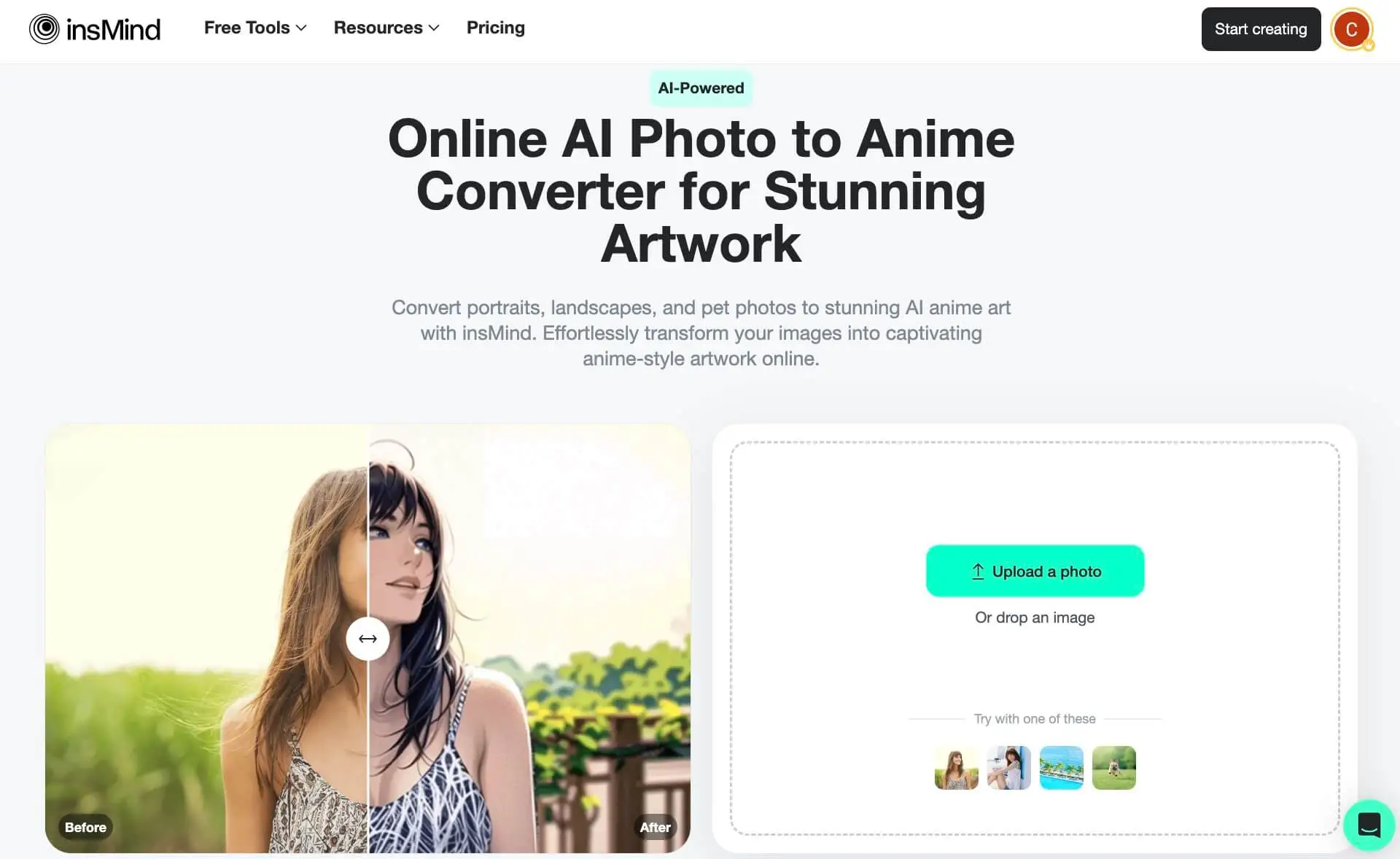This screenshot has height=859, width=1400.
Task: Click the user profile avatar icon
Action: [x=1354, y=28]
